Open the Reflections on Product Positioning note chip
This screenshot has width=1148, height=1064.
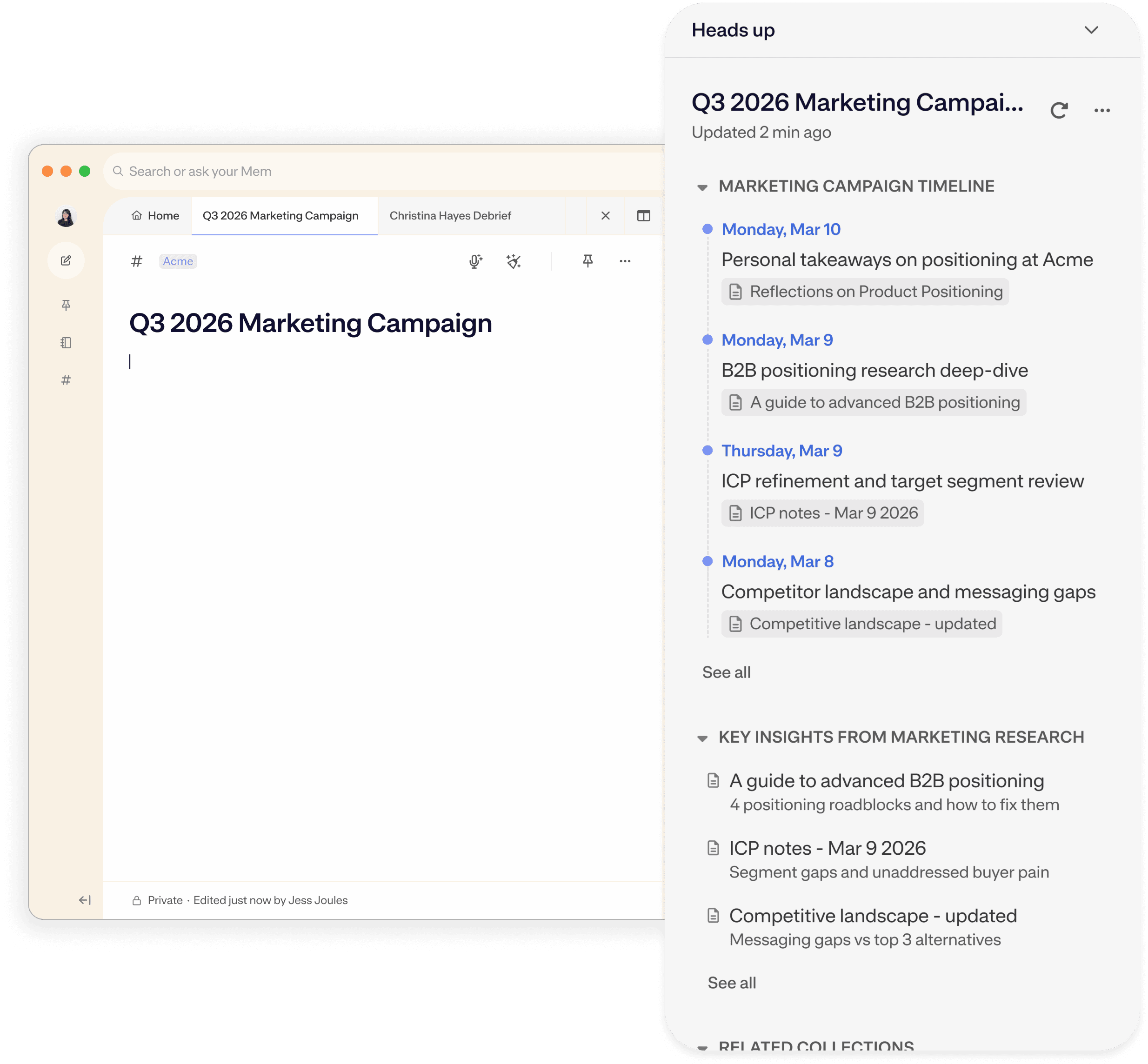865,291
